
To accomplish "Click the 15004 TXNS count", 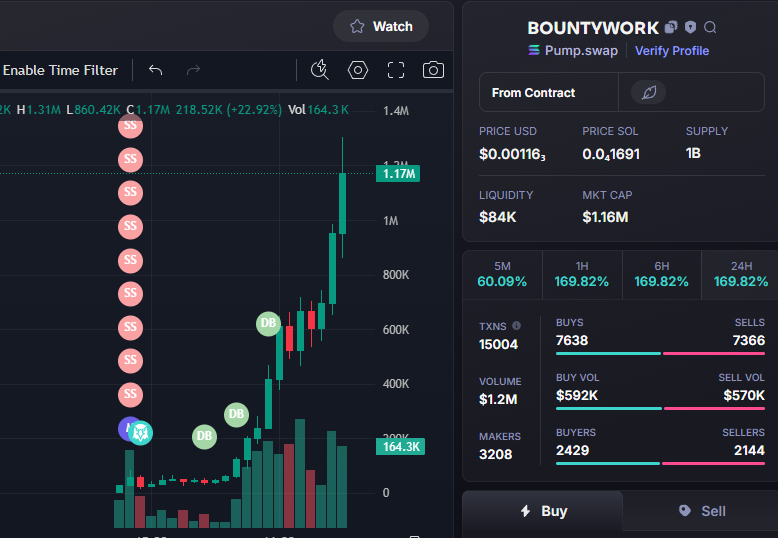I will (x=498, y=344).
